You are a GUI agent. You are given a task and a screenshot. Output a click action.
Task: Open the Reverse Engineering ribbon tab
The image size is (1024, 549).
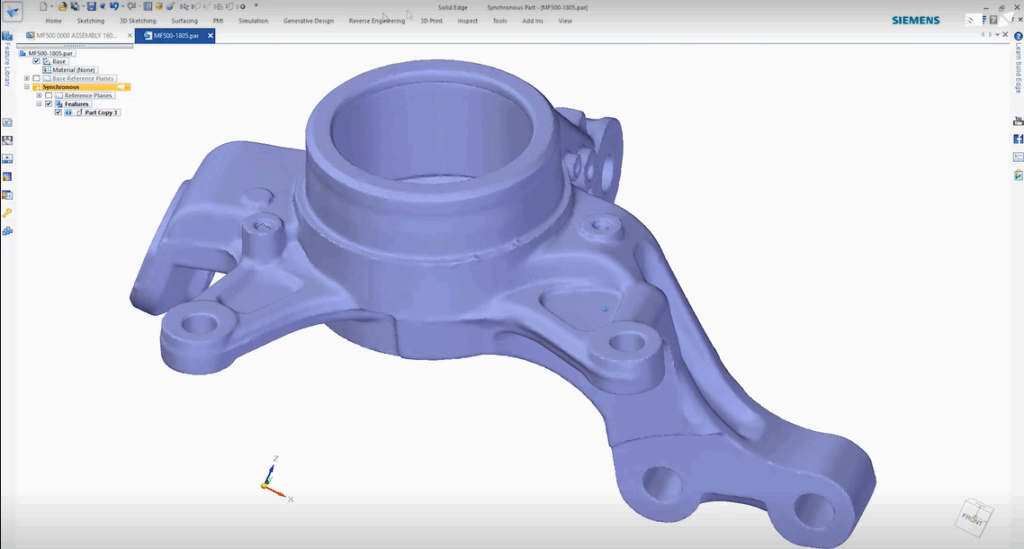pos(376,21)
